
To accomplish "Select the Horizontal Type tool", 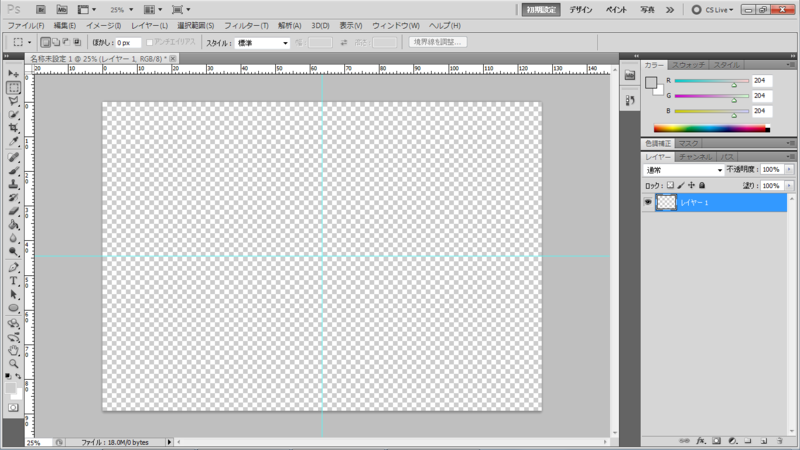I will click(x=13, y=281).
